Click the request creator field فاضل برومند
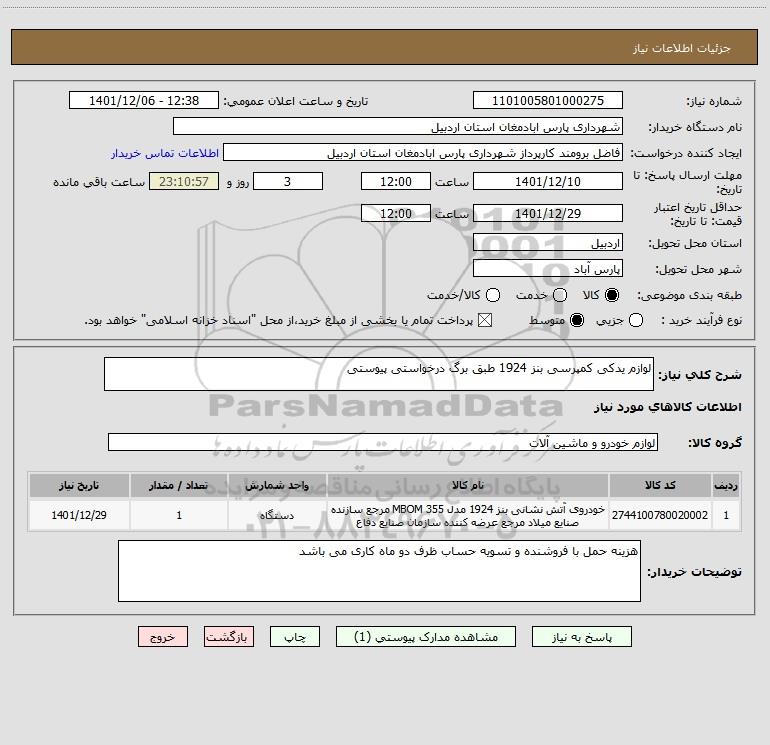Screen dimensions: 770x745 (423, 152)
